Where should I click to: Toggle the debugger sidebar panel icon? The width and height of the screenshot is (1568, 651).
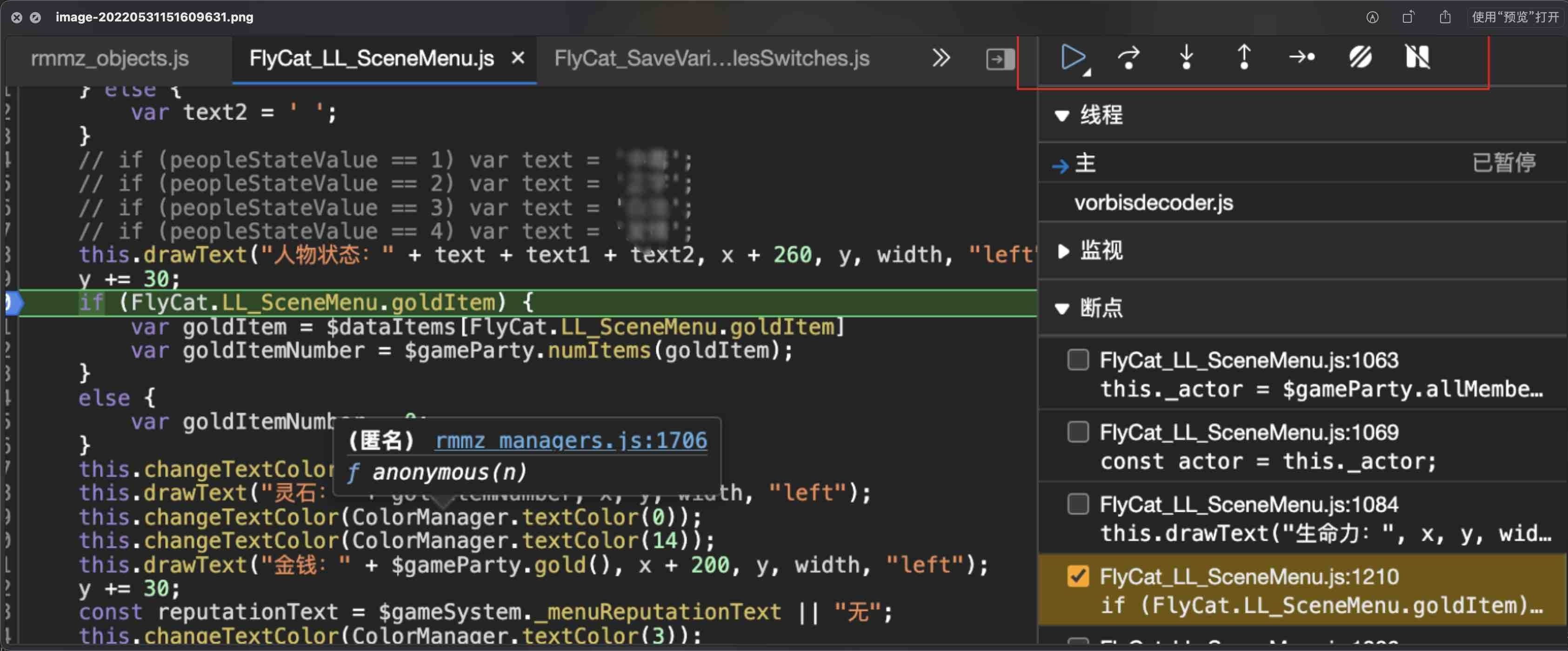[x=1000, y=59]
